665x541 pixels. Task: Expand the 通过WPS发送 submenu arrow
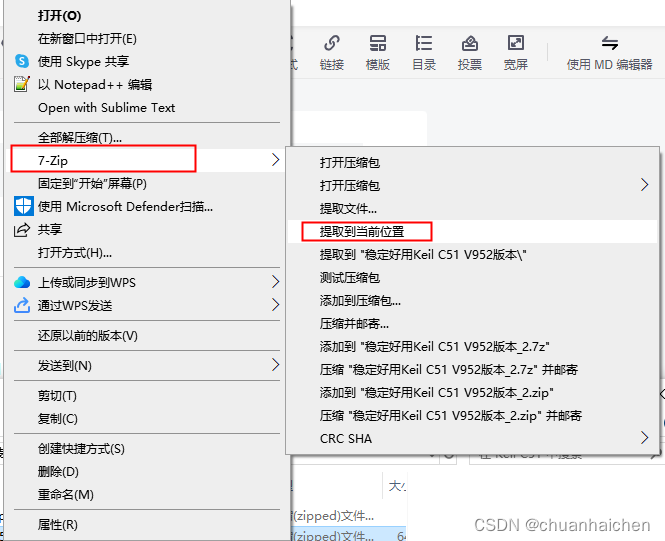coord(276,304)
